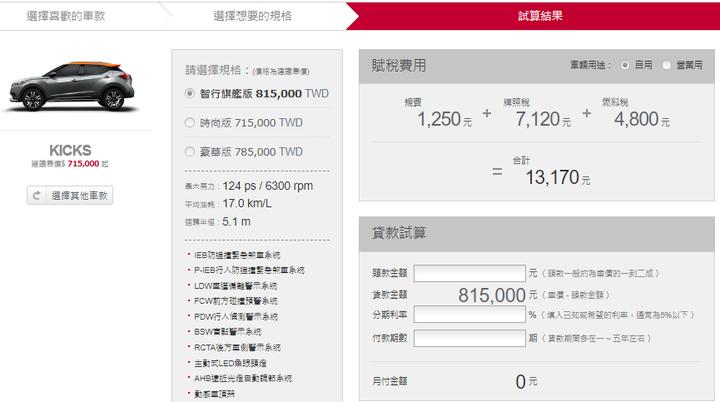The width and height of the screenshot is (720, 402).
Task: Click 主動式LED魚眼頭燈 feature line
Action: click(x=230, y=363)
